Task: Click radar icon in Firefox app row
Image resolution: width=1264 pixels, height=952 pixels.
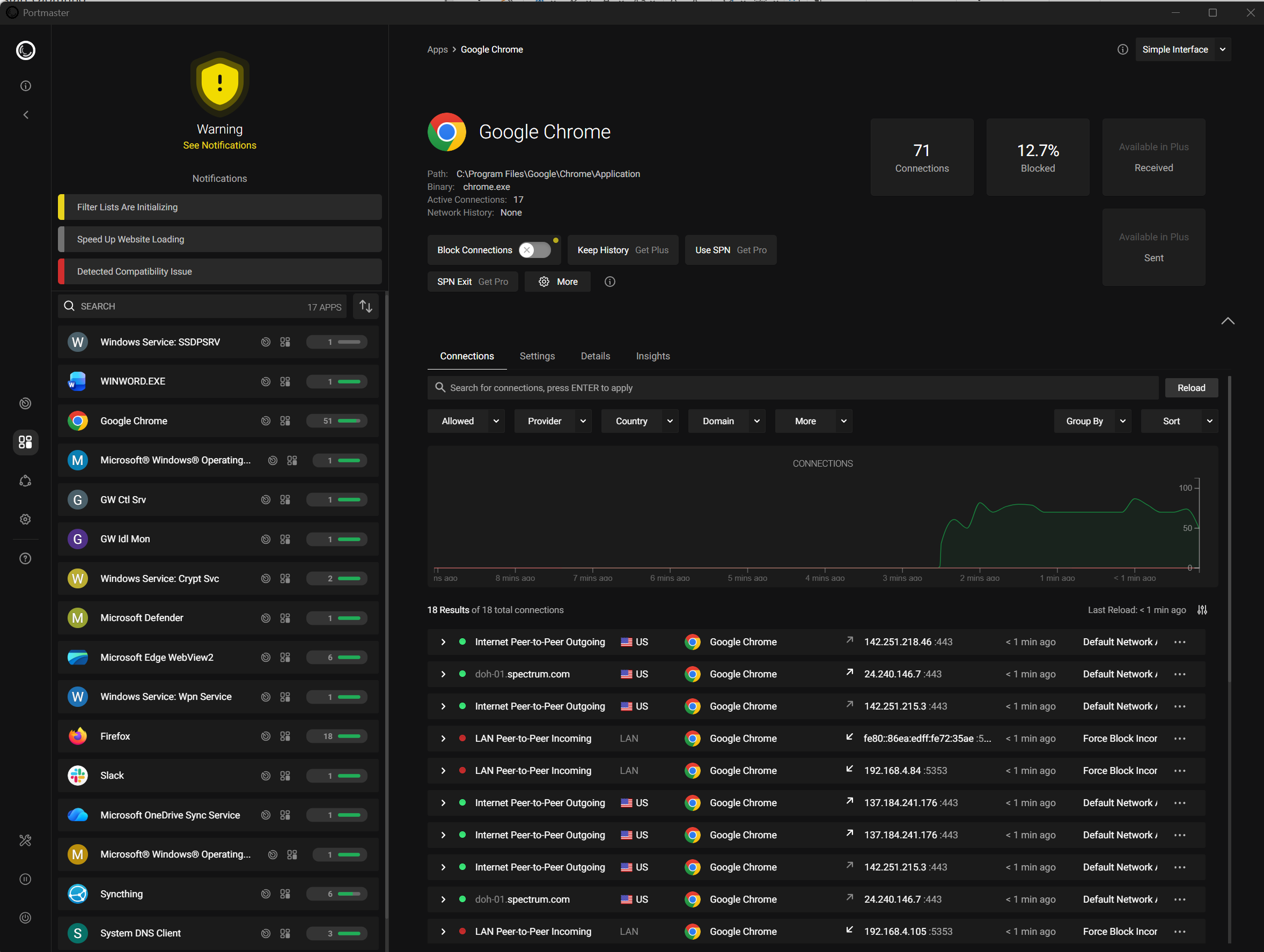Action: 266,736
